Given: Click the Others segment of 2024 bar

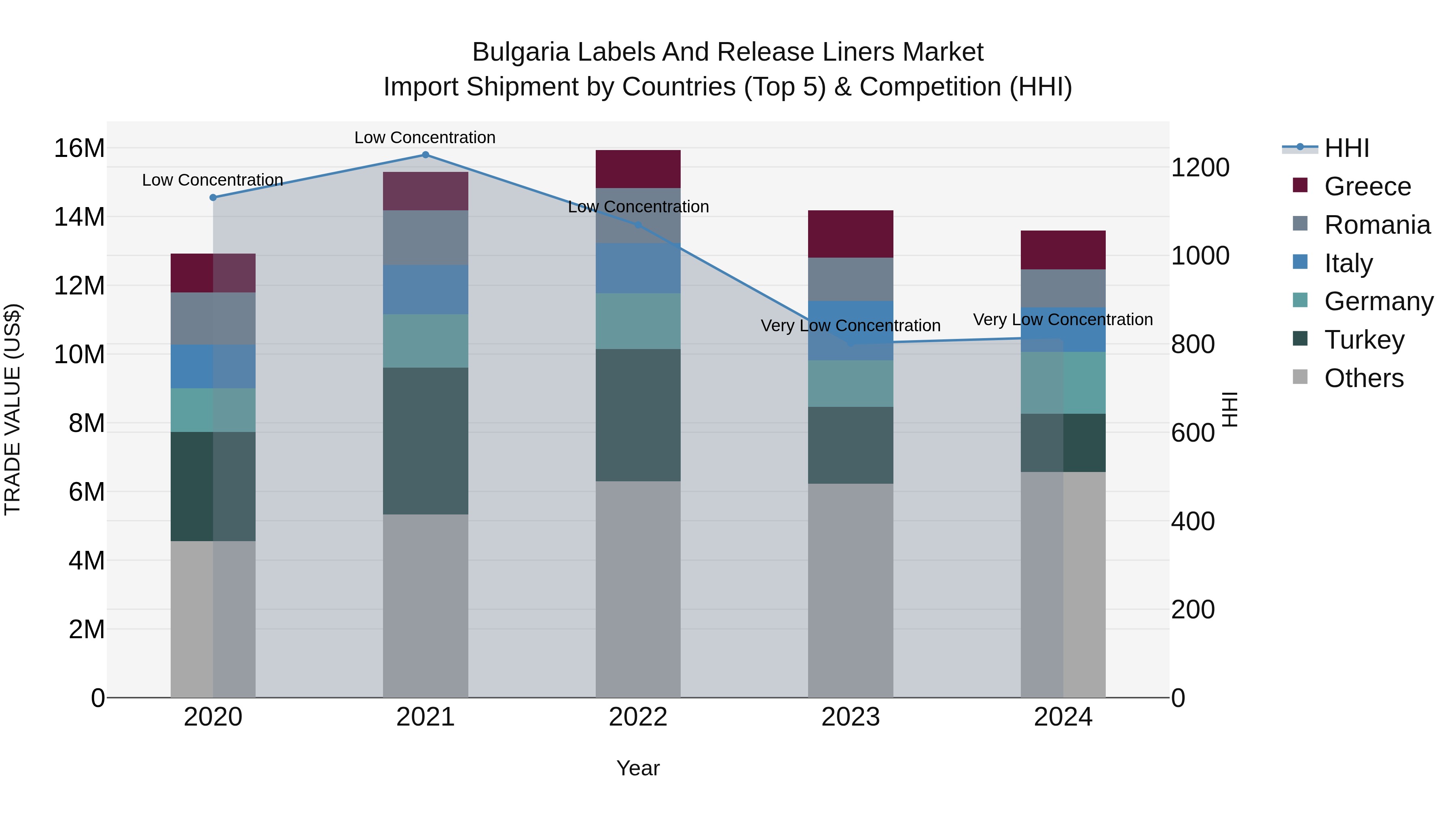Looking at the screenshot, I should coord(1063,585).
